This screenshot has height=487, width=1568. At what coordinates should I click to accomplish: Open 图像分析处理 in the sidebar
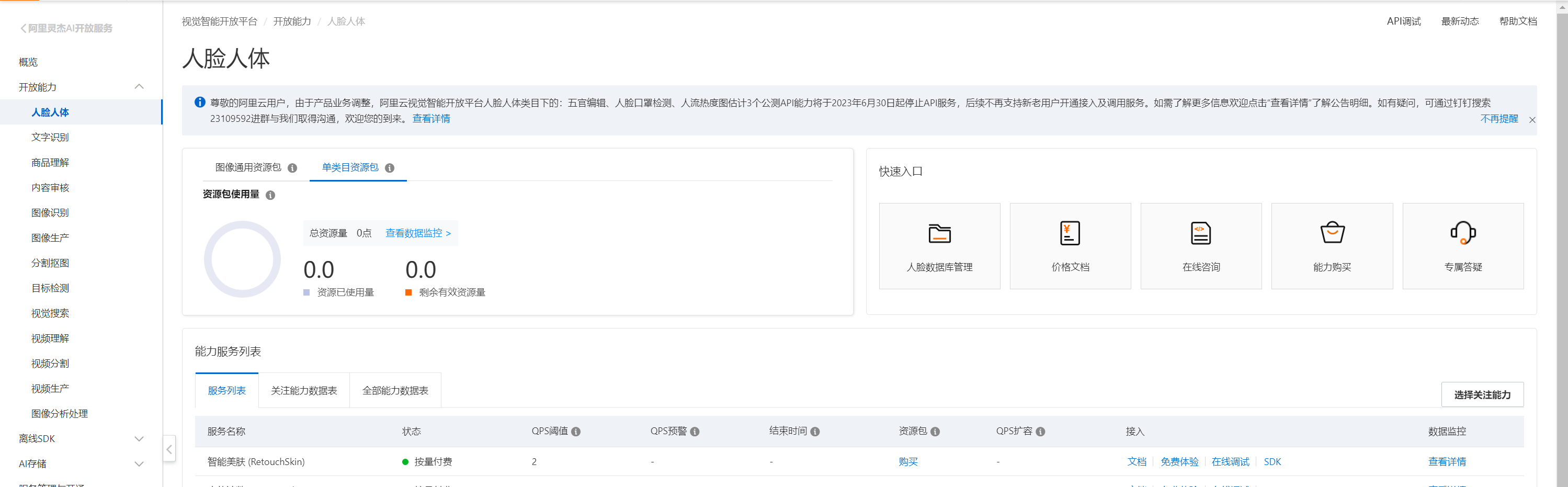[x=59, y=413]
